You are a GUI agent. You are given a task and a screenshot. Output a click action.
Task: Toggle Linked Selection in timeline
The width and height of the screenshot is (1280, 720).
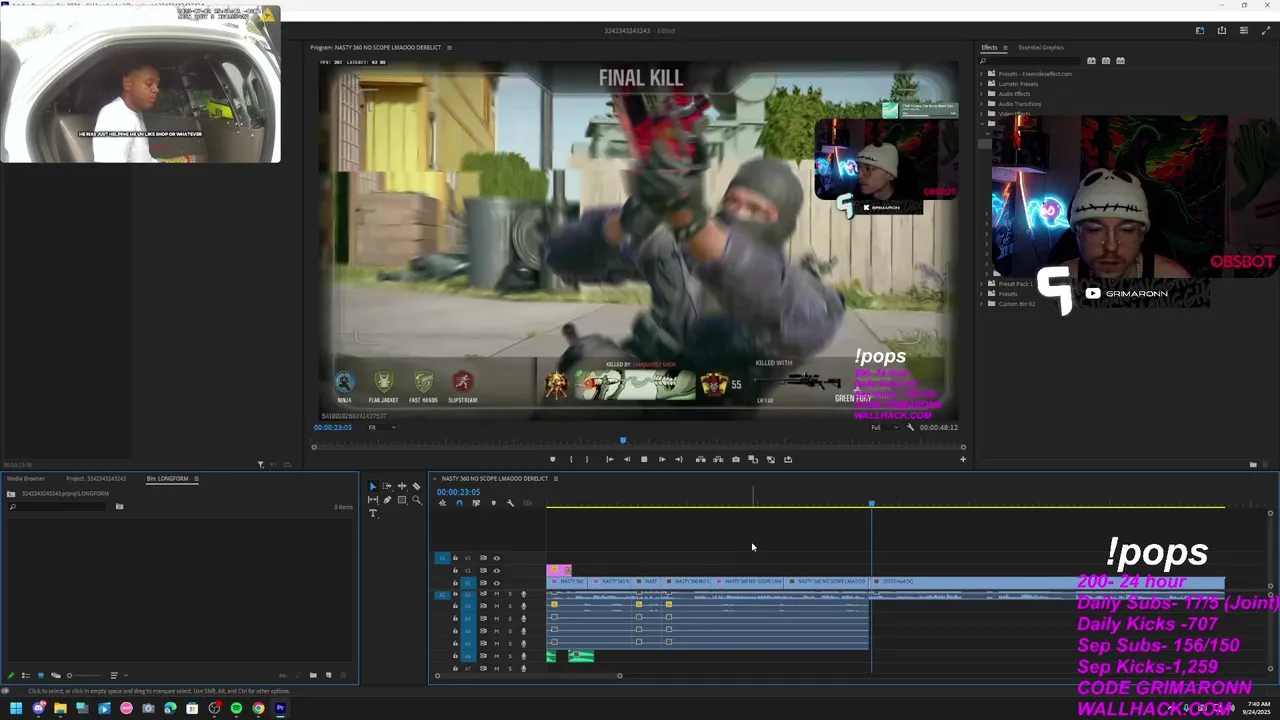tap(476, 503)
